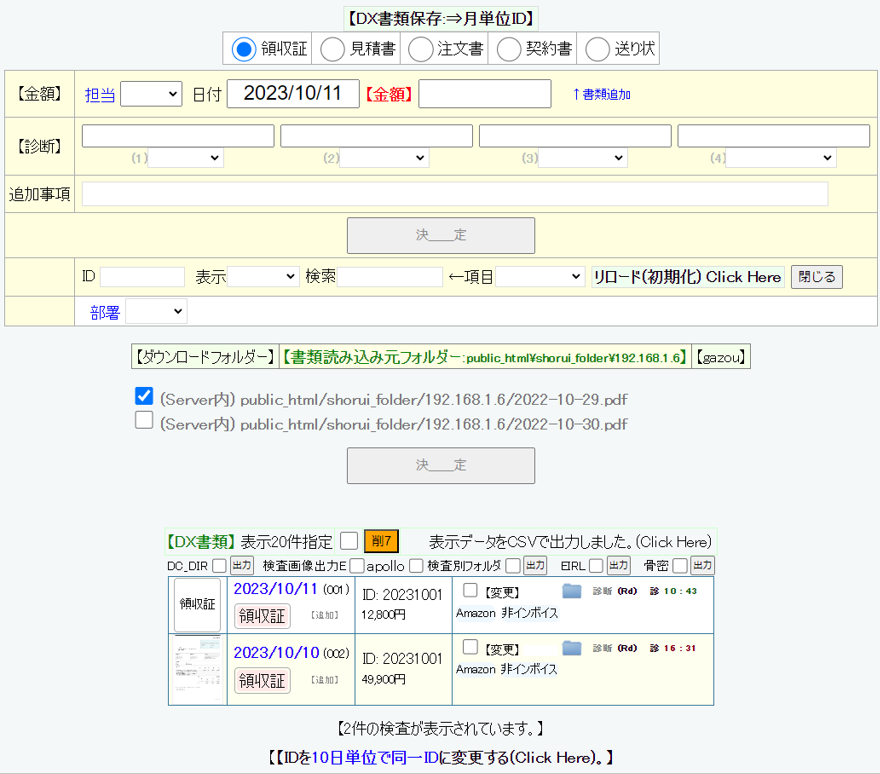Click the 決定 button below the PDF list
The height and width of the screenshot is (774, 880).
[441, 465]
